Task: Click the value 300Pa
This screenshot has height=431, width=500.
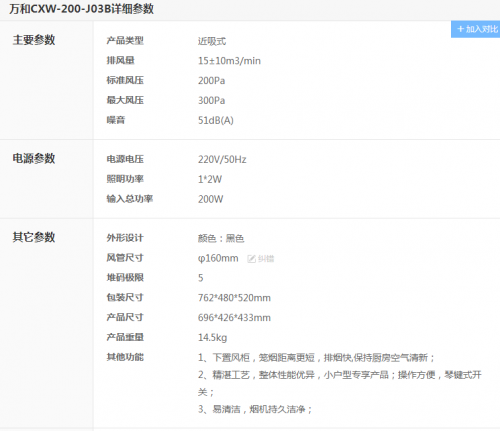Action: pos(211,100)
